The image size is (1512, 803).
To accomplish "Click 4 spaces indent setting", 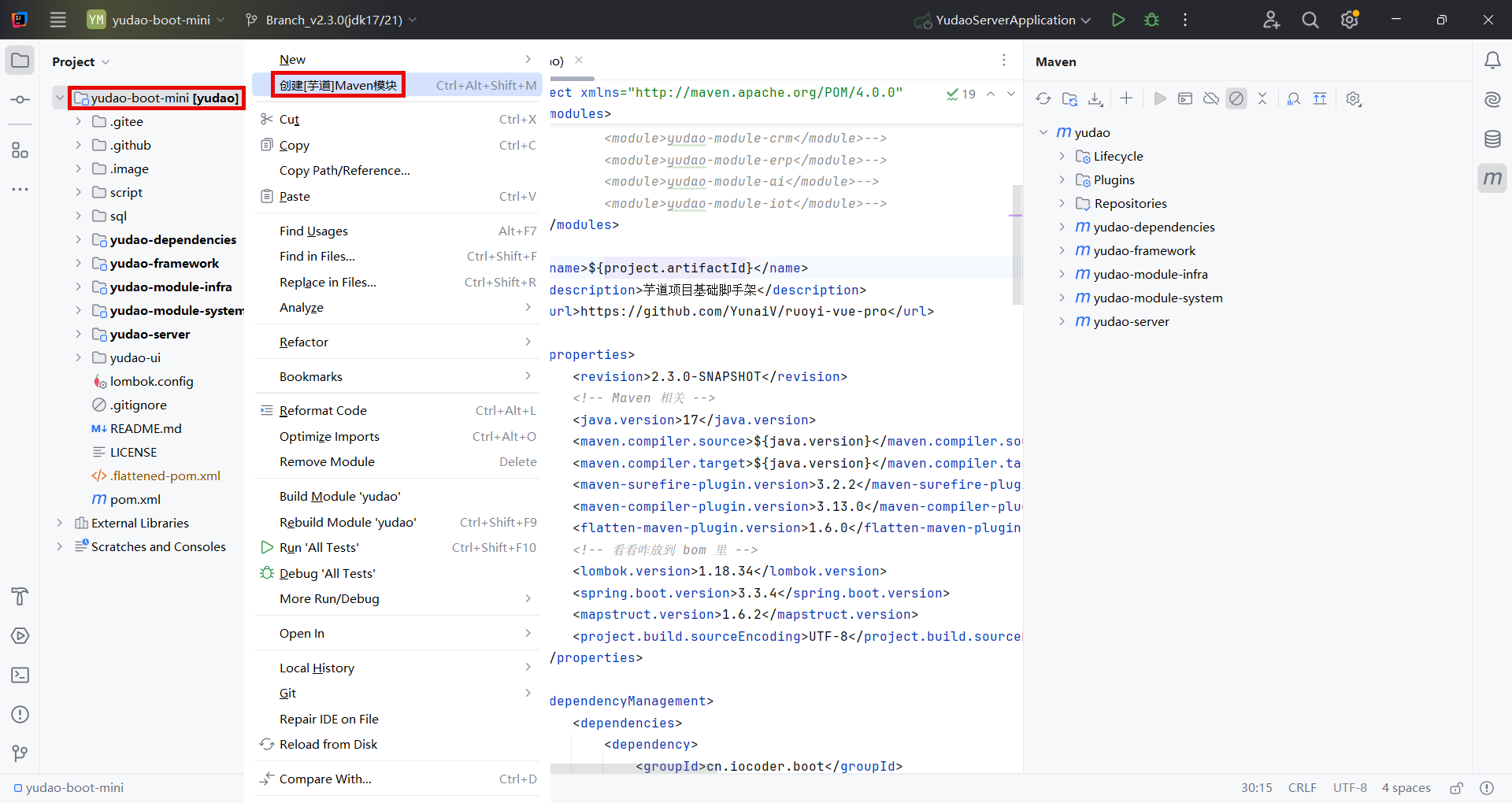I will pos(1406,787).
